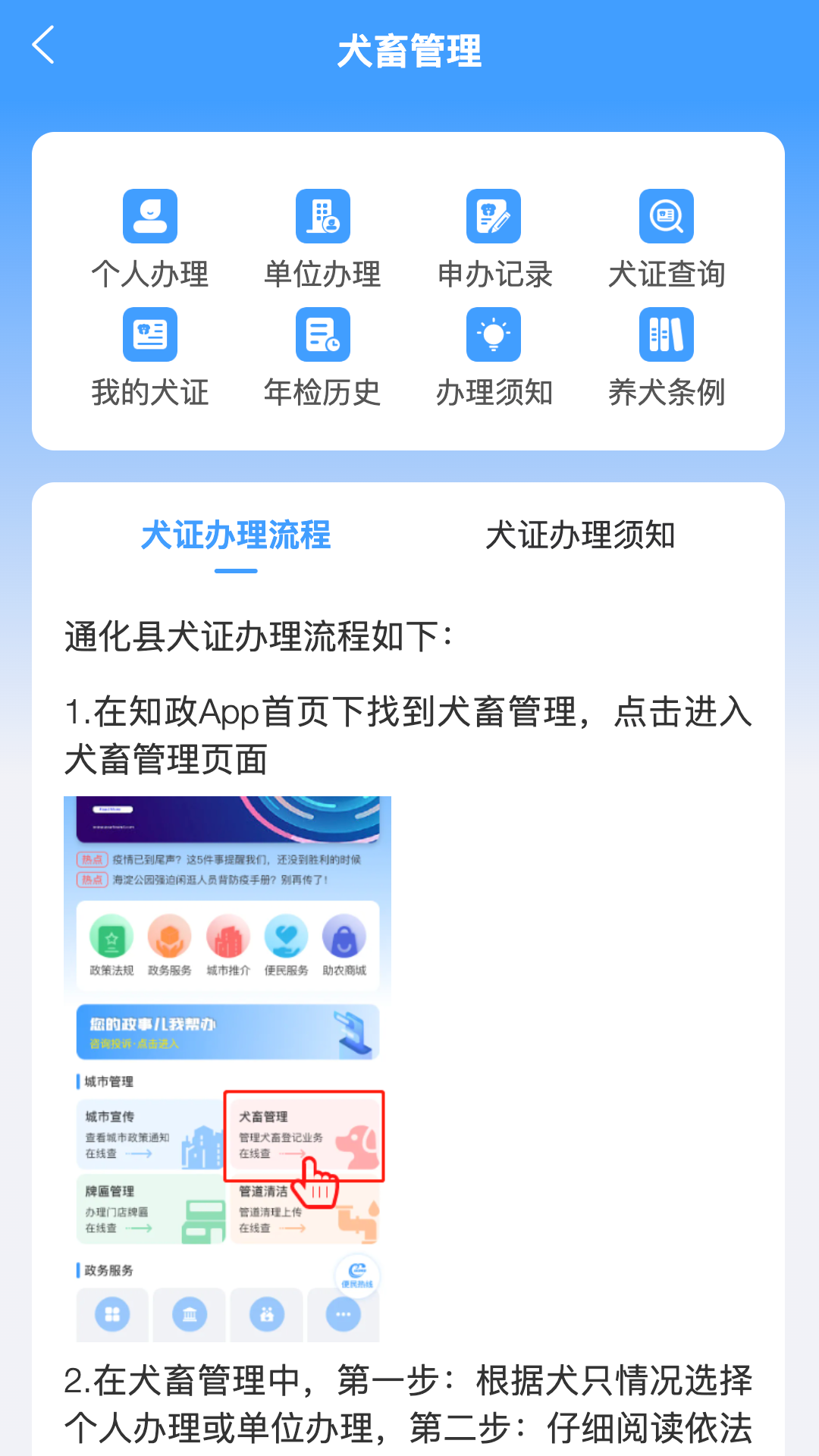Tap the 犬畜管理 page title
The width and height of the screenshot is (819, 1456).
(409, 51)
